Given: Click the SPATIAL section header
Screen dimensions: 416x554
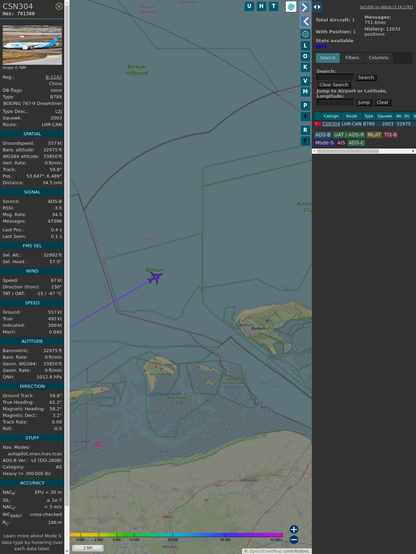Looking at the screenshot, I should pos(32,134).
